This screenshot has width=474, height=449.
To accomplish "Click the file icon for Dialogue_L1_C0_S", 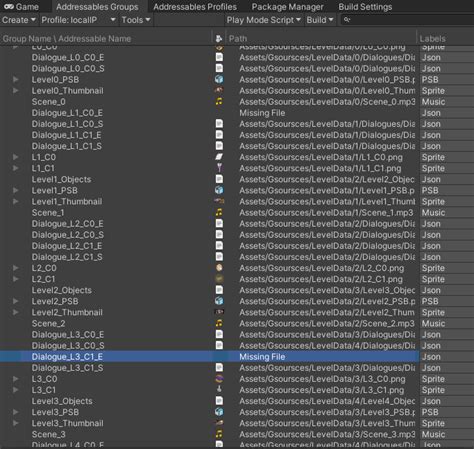I will tap(219, 124).
